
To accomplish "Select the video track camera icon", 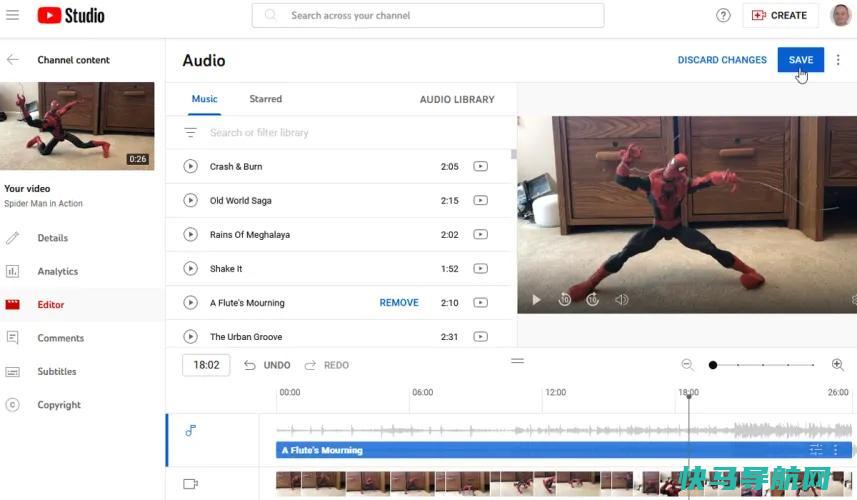I will pos(190,484).
